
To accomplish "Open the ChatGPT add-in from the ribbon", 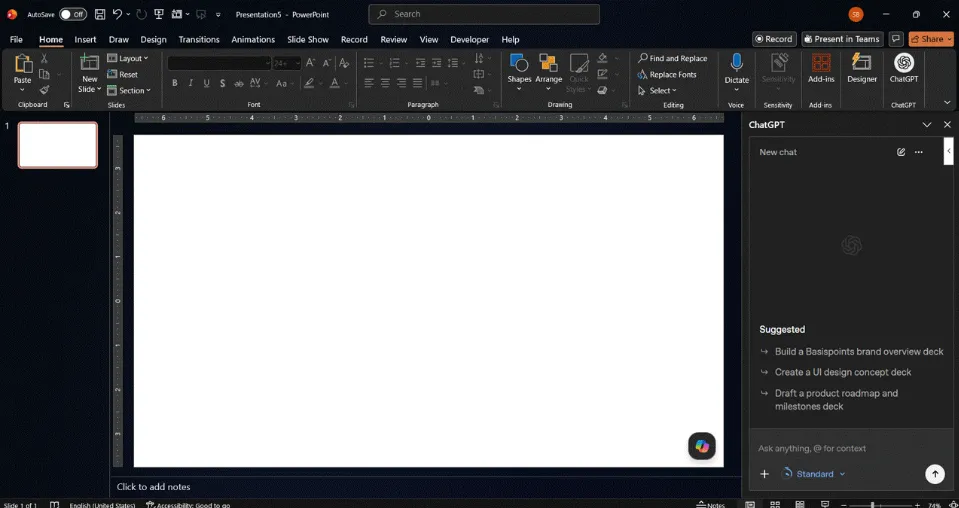I will (x=903, y=68).
